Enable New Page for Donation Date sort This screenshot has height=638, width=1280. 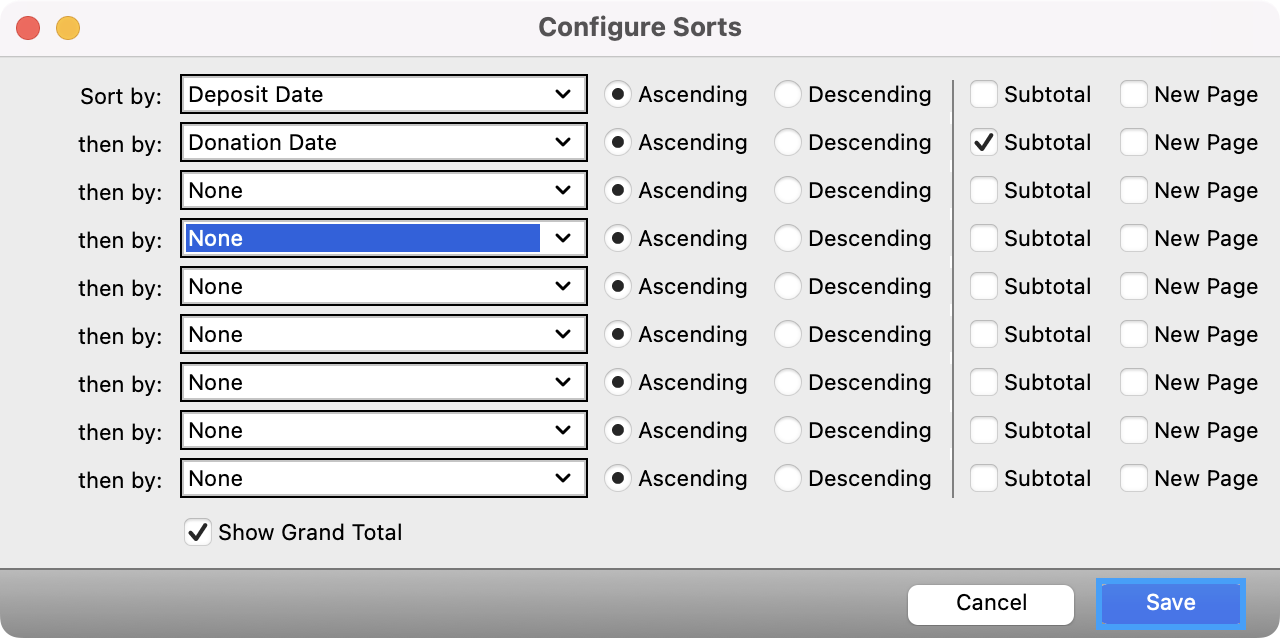point(1134,143)
